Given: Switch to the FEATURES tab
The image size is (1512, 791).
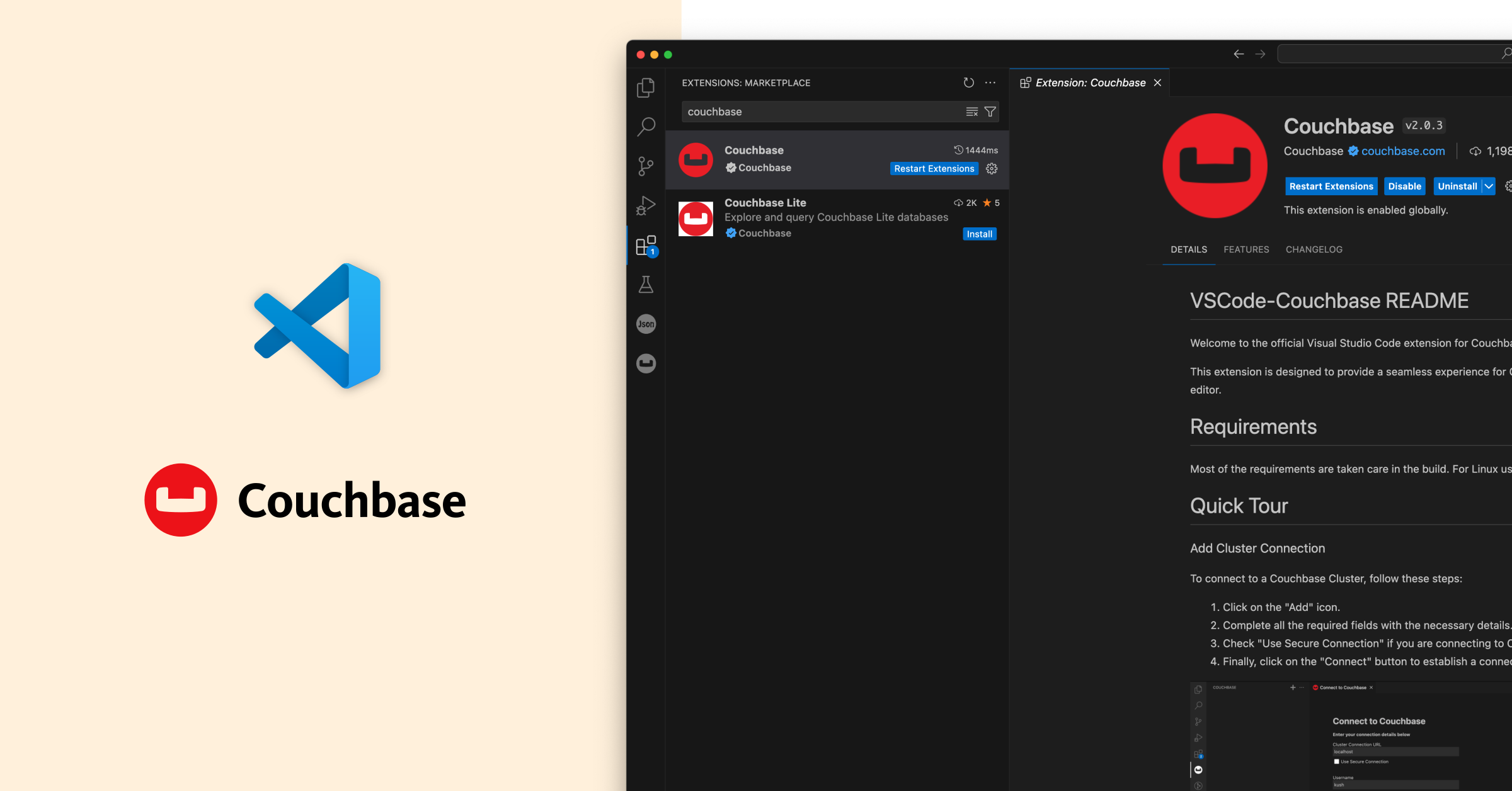Looking at the screenshot, I should pyautogui.click(x=1246, y=249).
